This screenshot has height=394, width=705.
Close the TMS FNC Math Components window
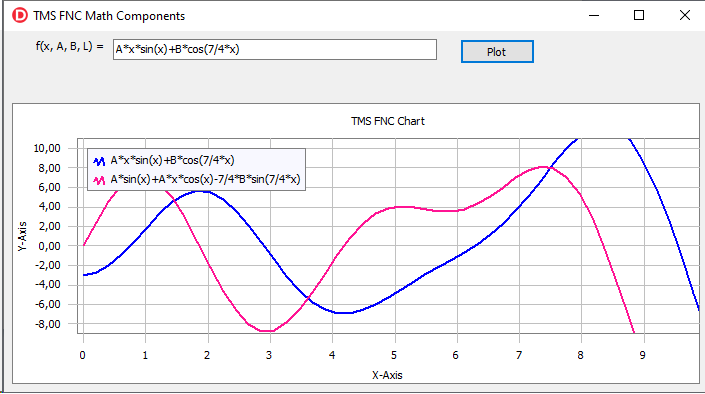coord(685,15)
